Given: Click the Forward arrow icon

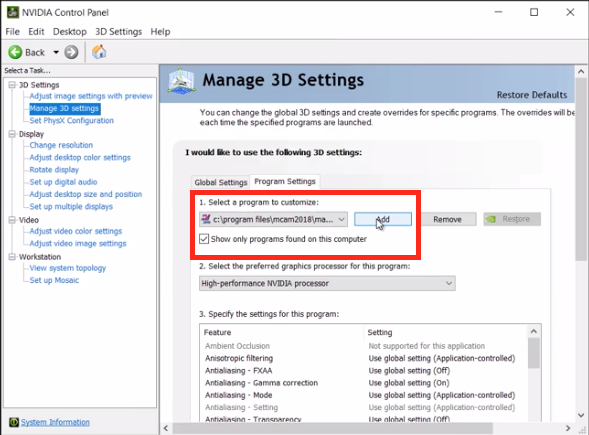Looking at the screenshot, I should [x=71, y=52].
